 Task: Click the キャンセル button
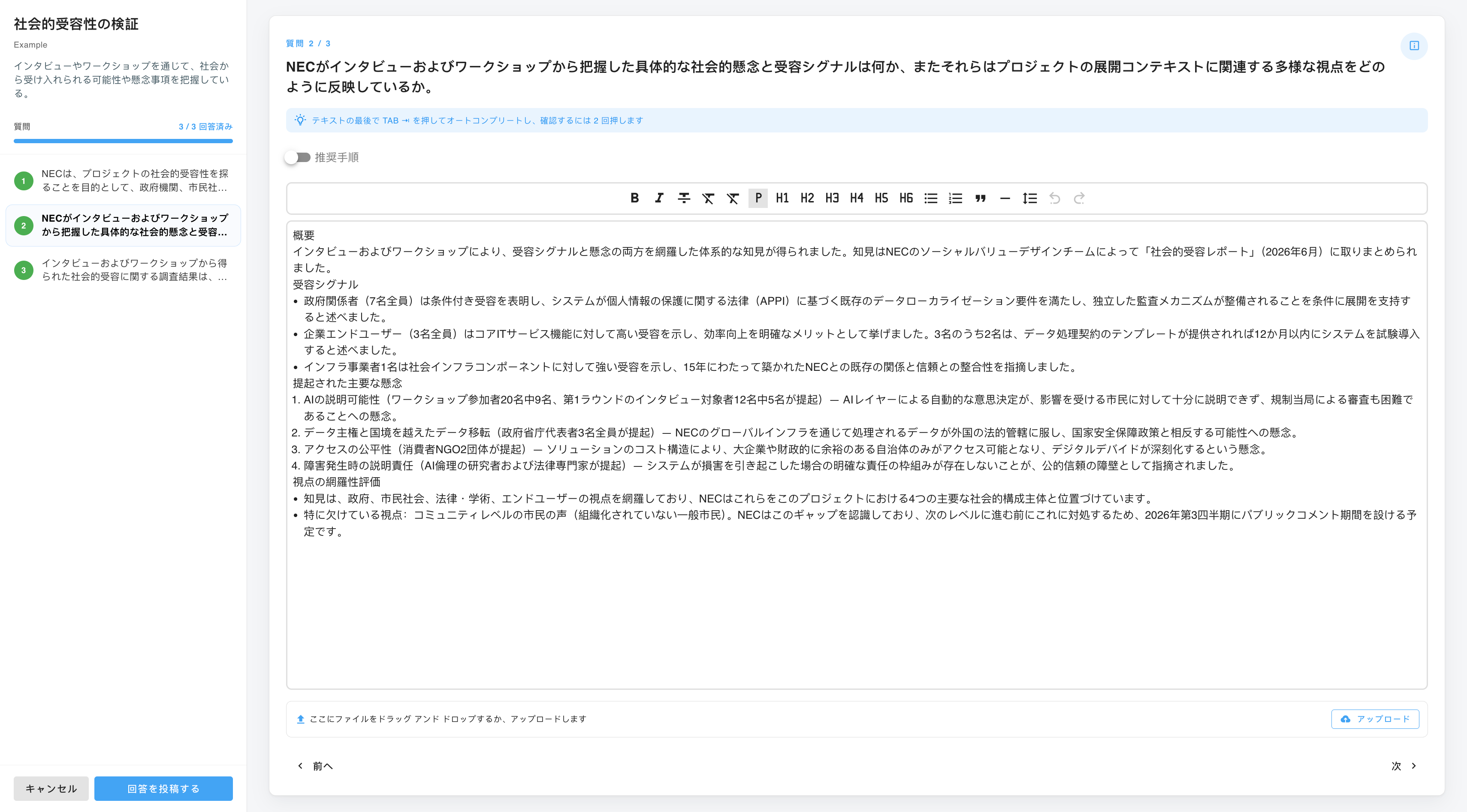[51, 789]
